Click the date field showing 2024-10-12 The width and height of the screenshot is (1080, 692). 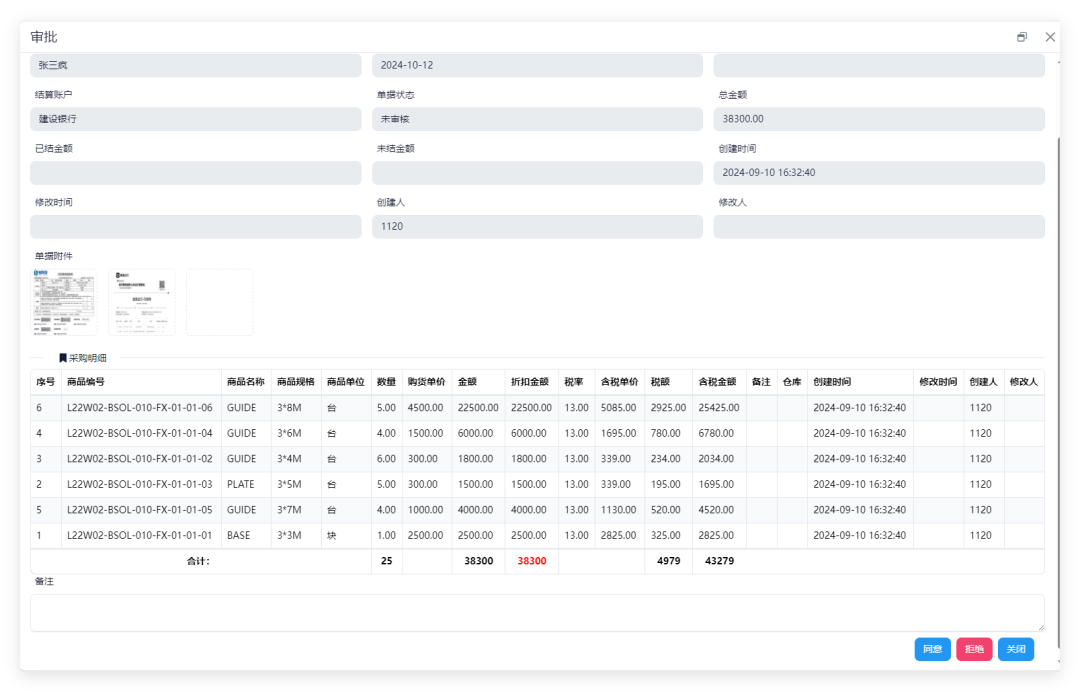[537, 65]
